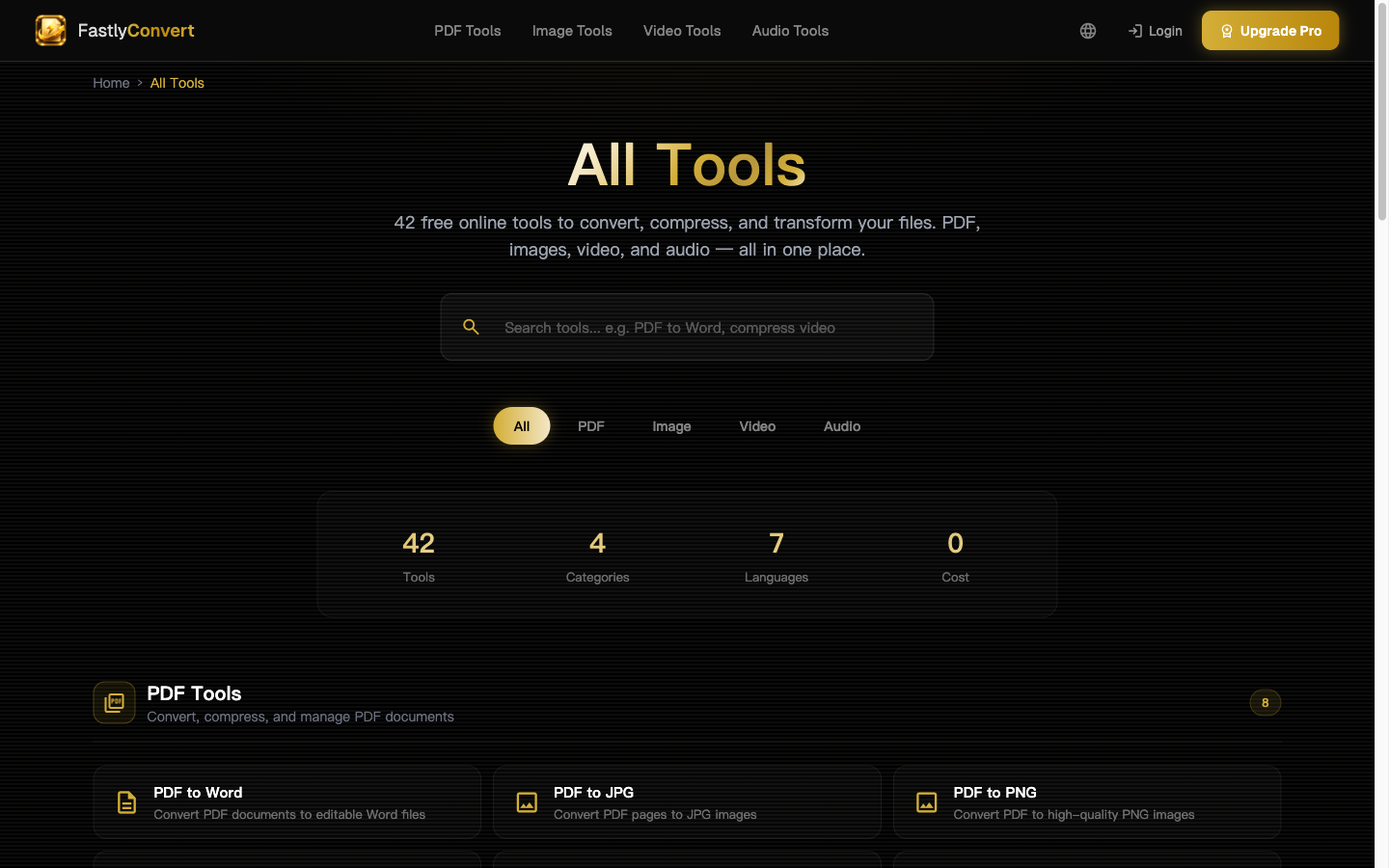Filter tools by PDF category
Viewport: 1389px width, 868px height.
(591, 426)
